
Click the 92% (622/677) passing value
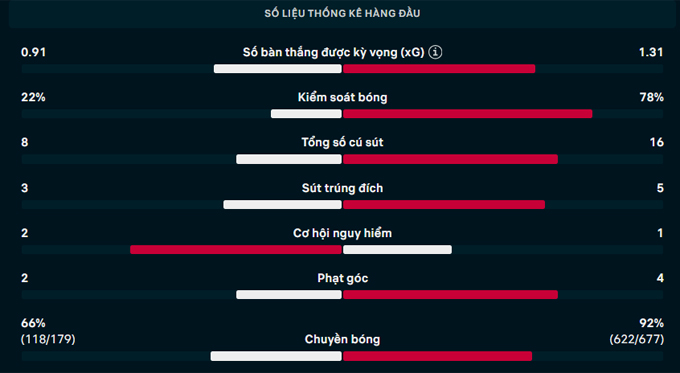(x=636, y=331)
